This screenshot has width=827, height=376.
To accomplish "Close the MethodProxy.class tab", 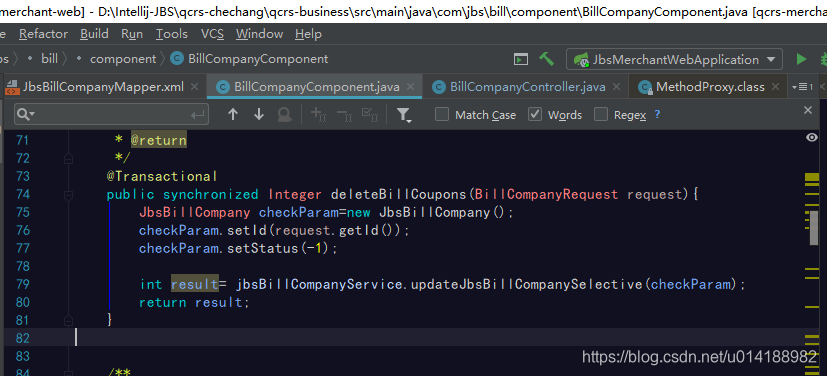I will pyautogui.click(x=775, y=87).
